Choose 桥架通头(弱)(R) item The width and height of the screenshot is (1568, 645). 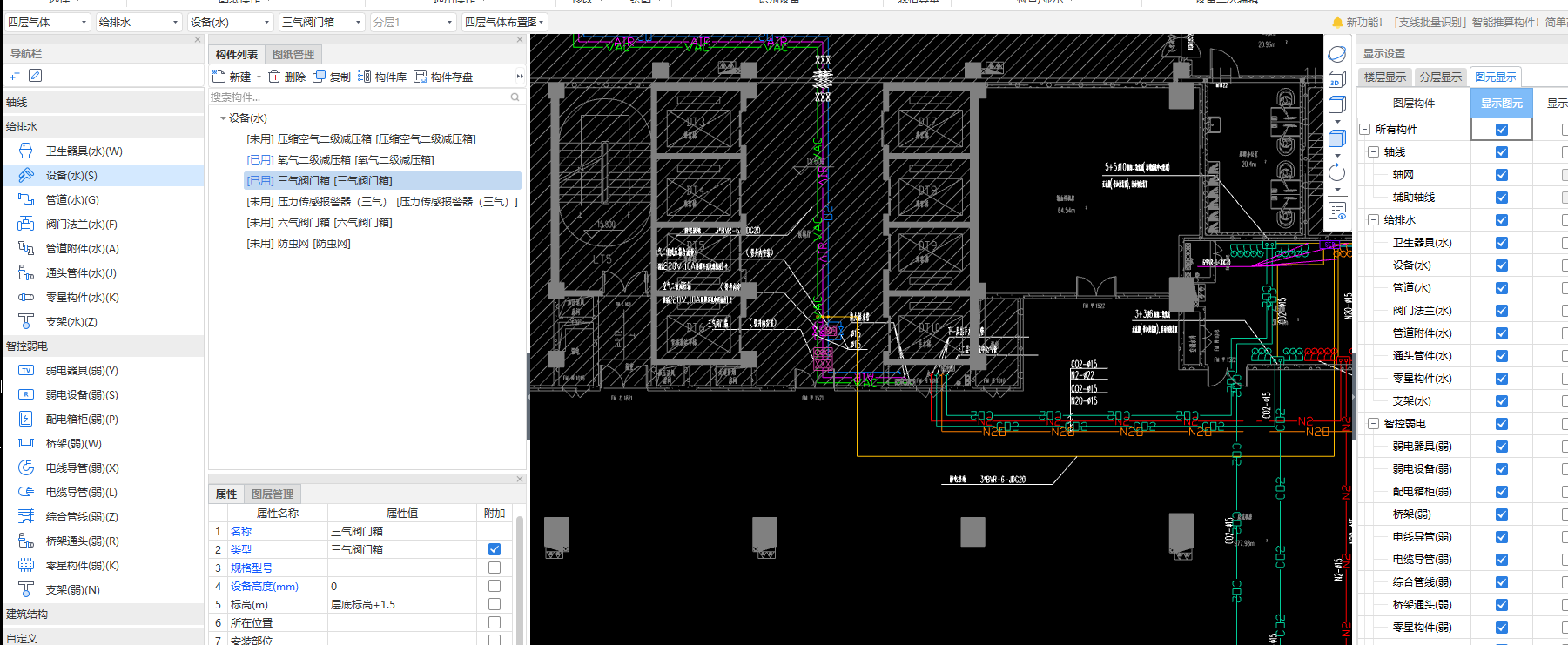click(82, 541)
